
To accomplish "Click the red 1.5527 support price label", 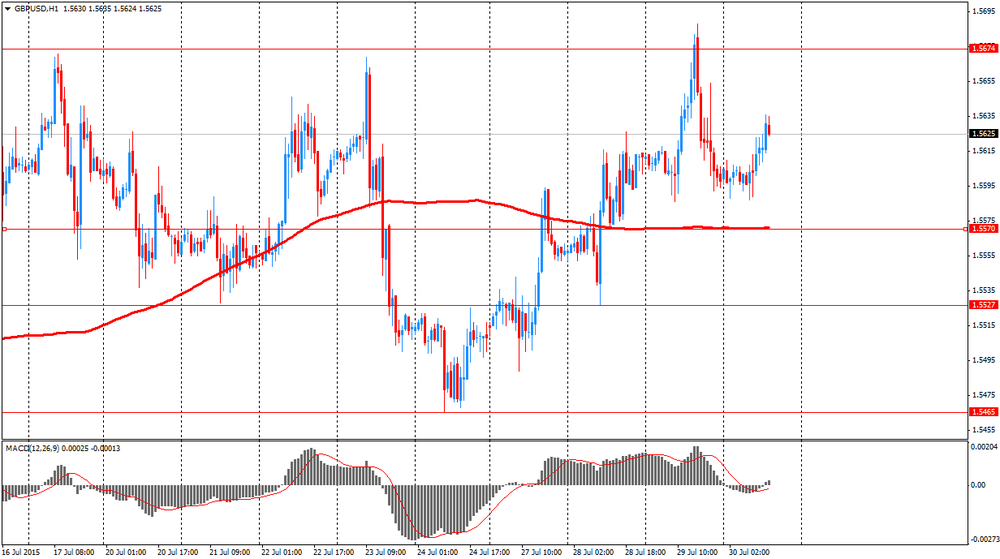I will pos(983,305).
